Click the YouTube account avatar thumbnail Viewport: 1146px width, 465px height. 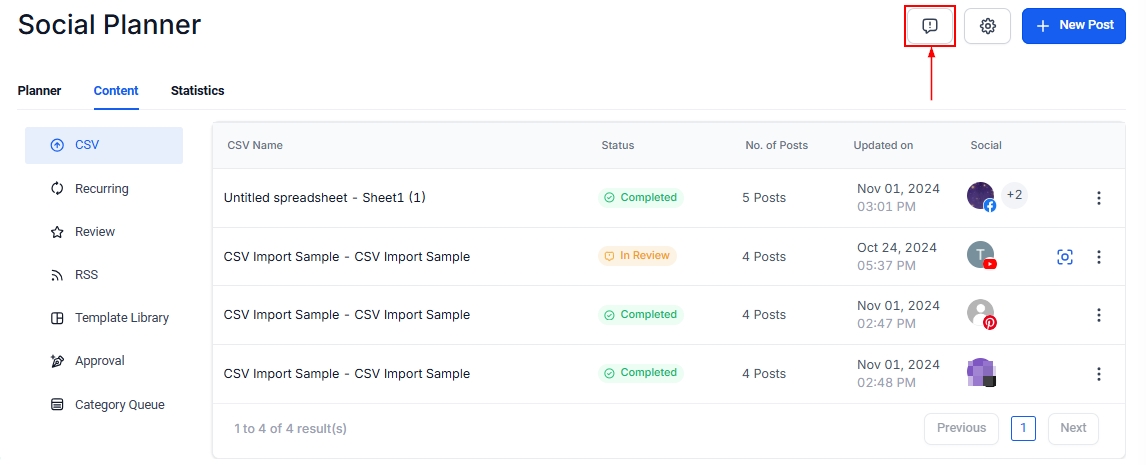(981, 256)
